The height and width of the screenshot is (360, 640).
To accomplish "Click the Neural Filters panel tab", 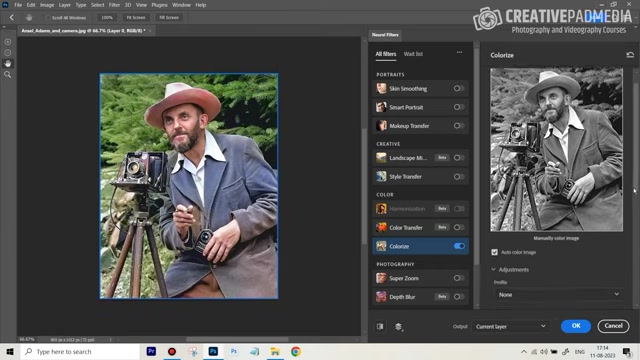I will 385,35.
